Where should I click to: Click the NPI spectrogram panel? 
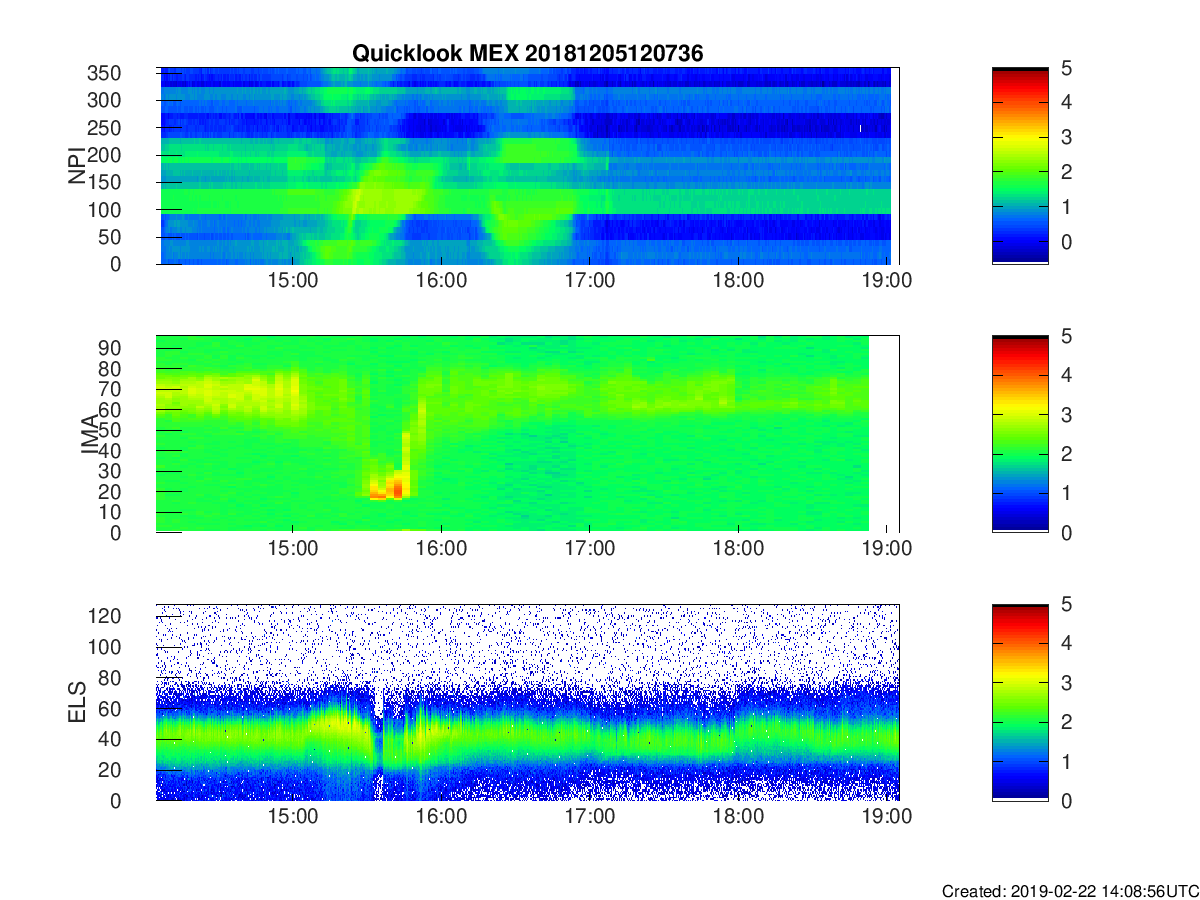pyautogui.click(x=528, y=166)
